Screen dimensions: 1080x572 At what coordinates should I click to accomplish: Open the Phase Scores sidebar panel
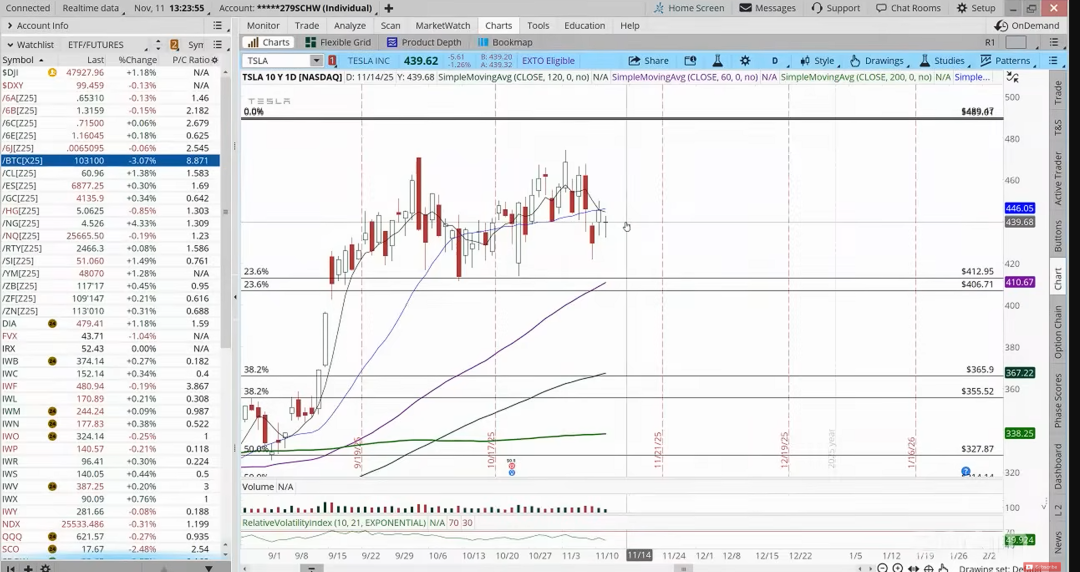point(1058,401)
